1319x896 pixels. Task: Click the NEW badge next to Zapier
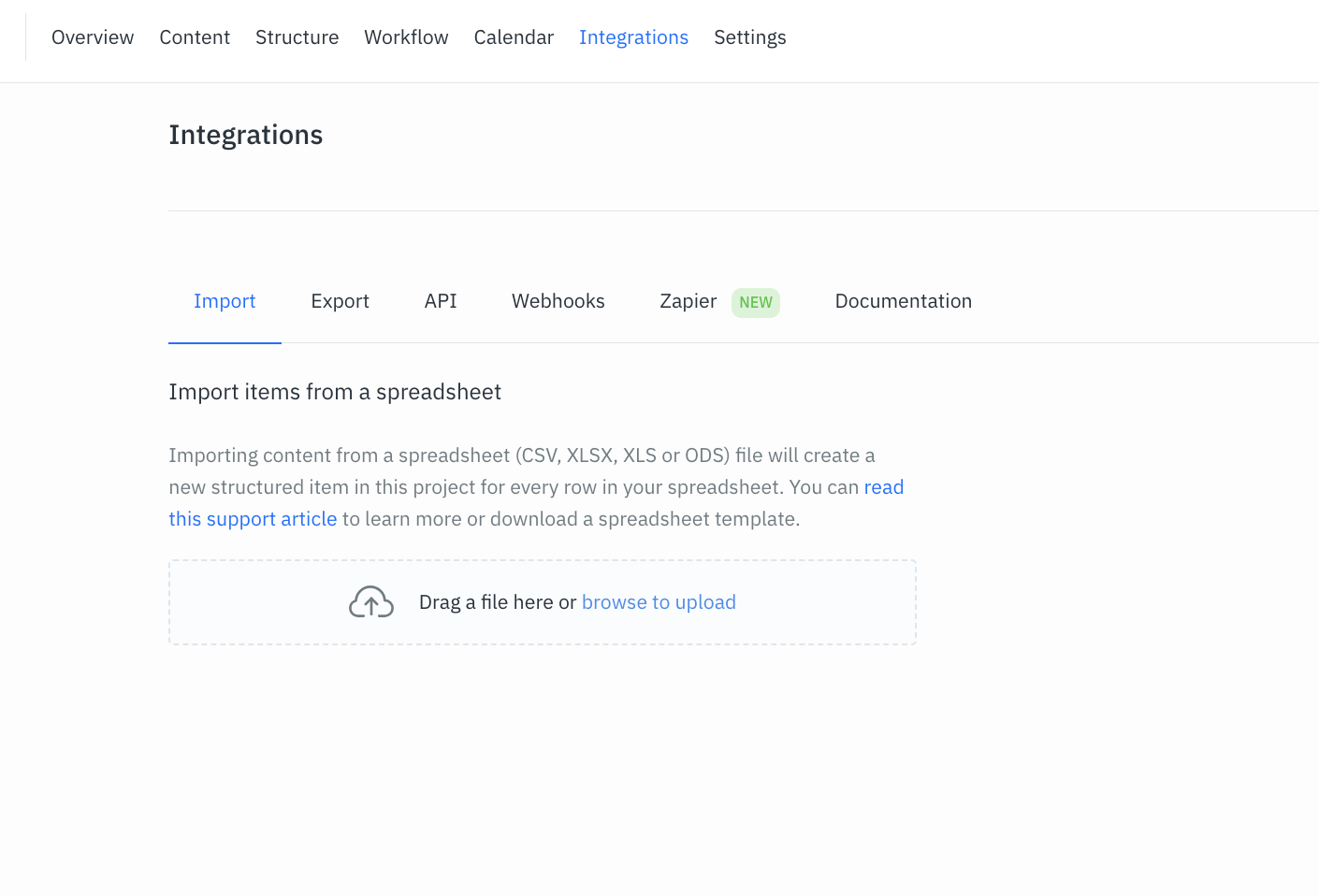click(x=755, y=302)
